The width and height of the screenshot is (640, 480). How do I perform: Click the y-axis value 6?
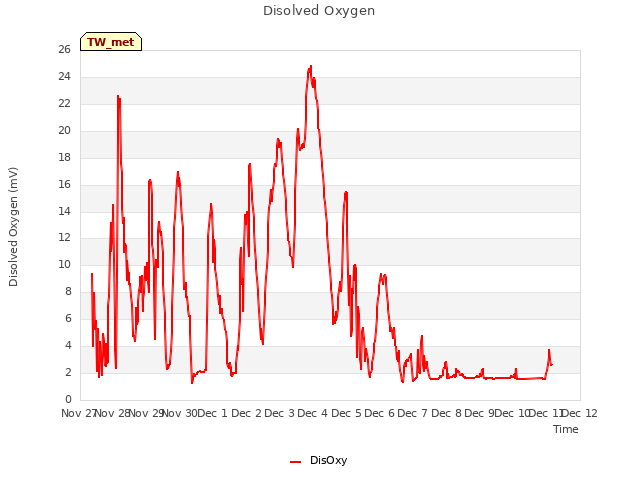tap(68, 318)
